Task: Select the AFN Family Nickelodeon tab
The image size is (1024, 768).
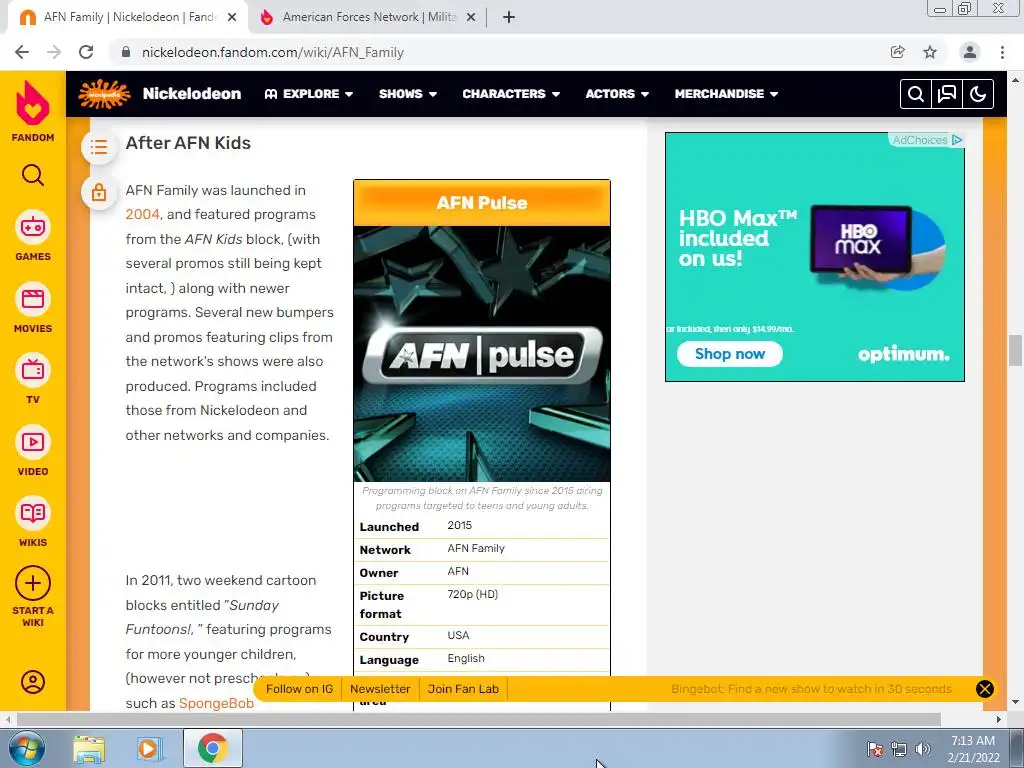Action: click(x=127, y=18)
